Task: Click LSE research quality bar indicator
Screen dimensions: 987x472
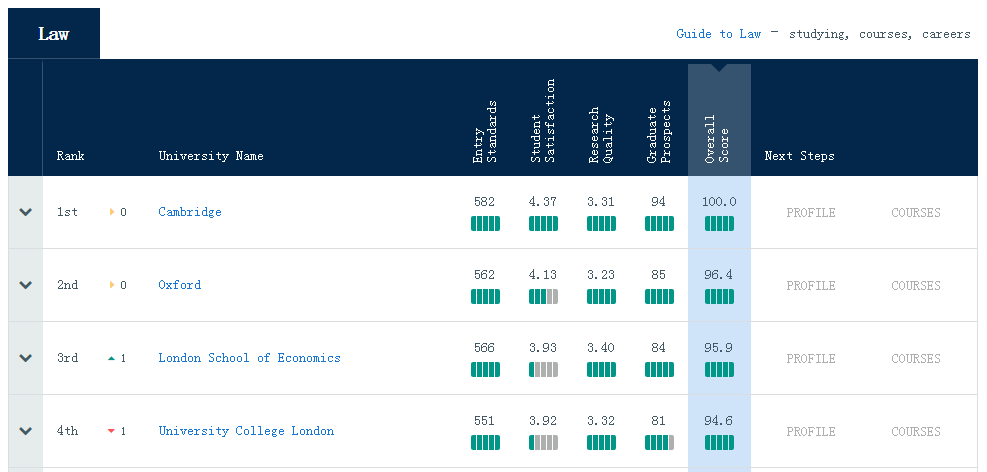Action: (602, 369)
